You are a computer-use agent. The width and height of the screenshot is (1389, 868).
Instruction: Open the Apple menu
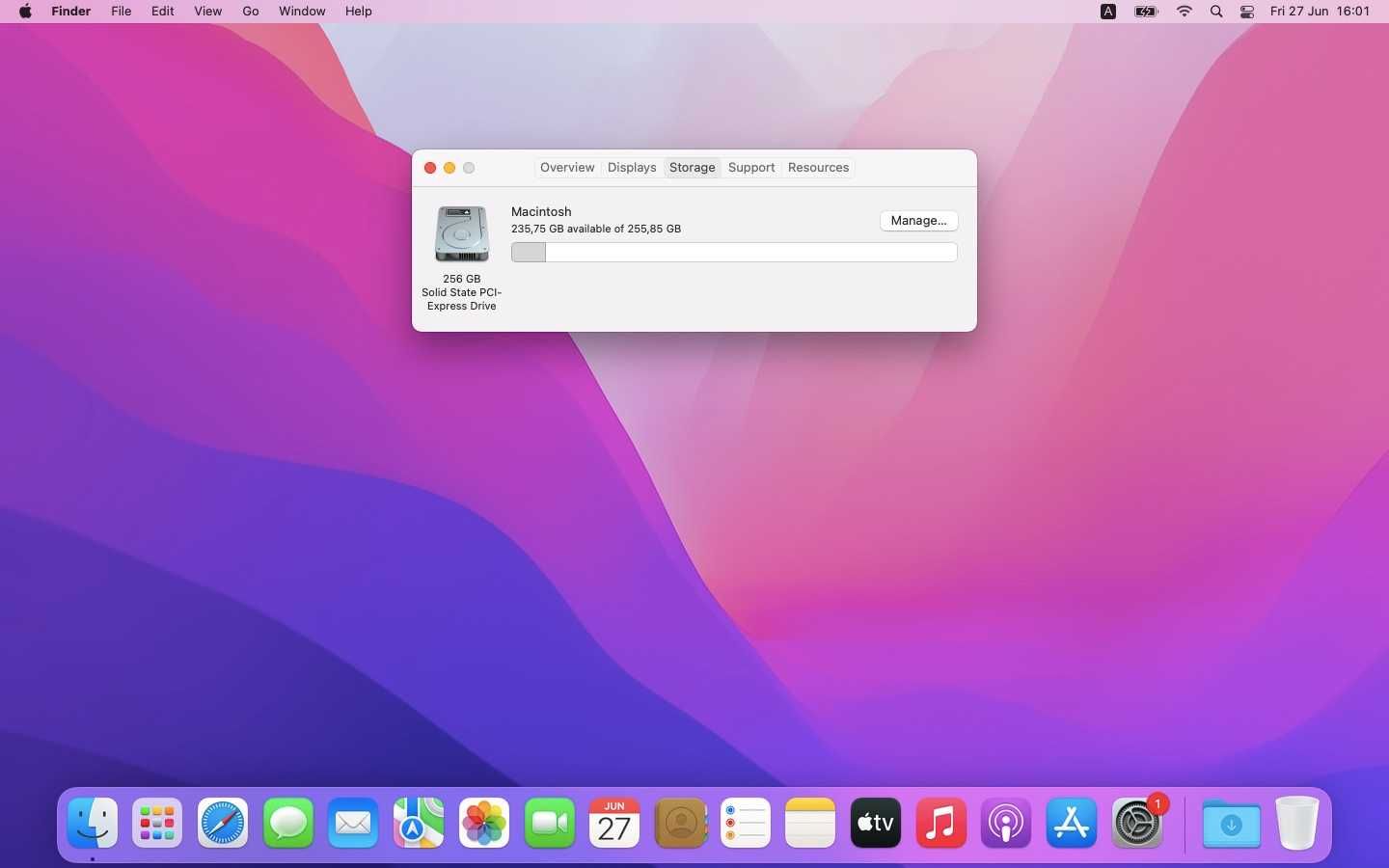25,12
